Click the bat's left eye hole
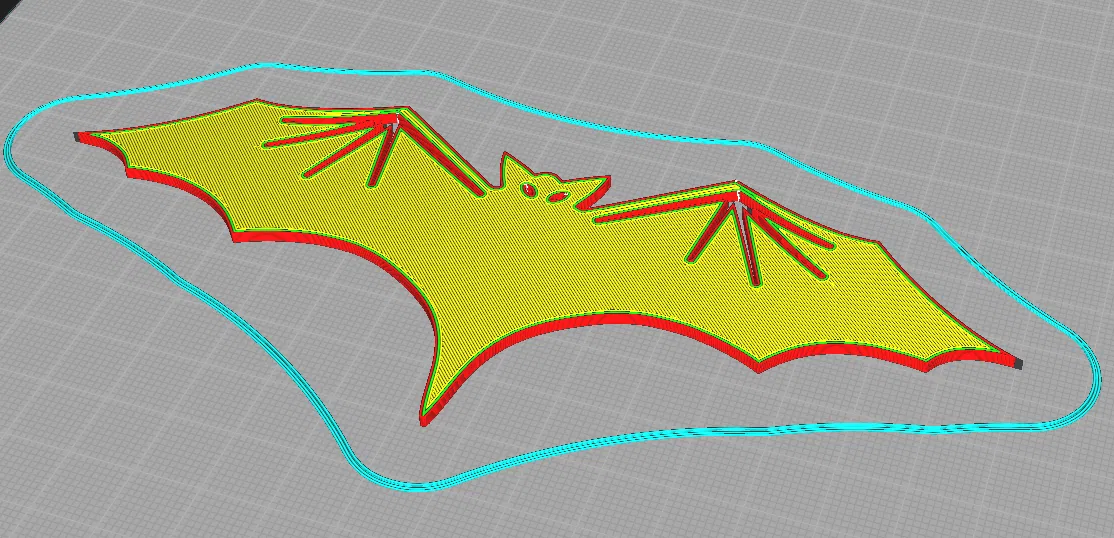The width and height of the screenshot is (1114, 538). coord(529,189)
